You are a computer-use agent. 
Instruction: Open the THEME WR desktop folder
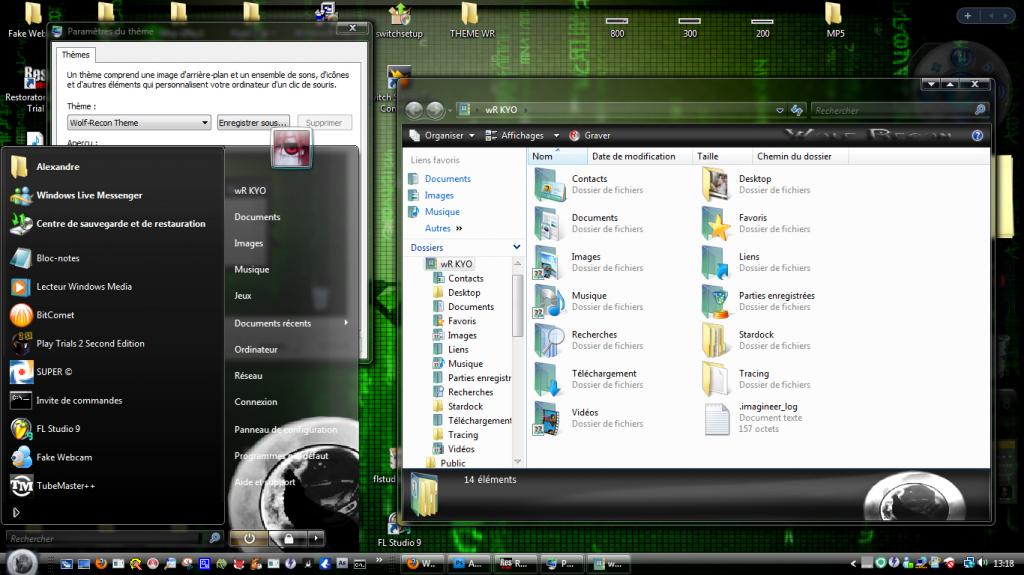472,22
